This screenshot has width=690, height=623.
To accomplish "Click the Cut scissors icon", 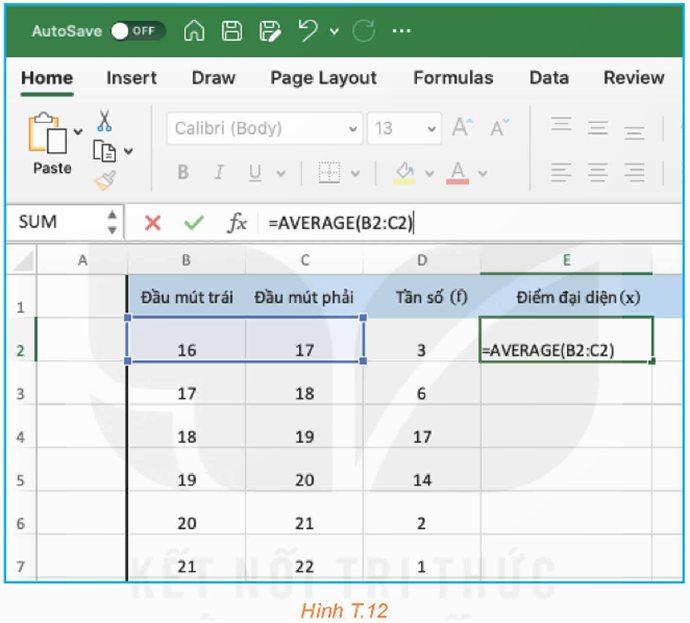I will point(104,121).
